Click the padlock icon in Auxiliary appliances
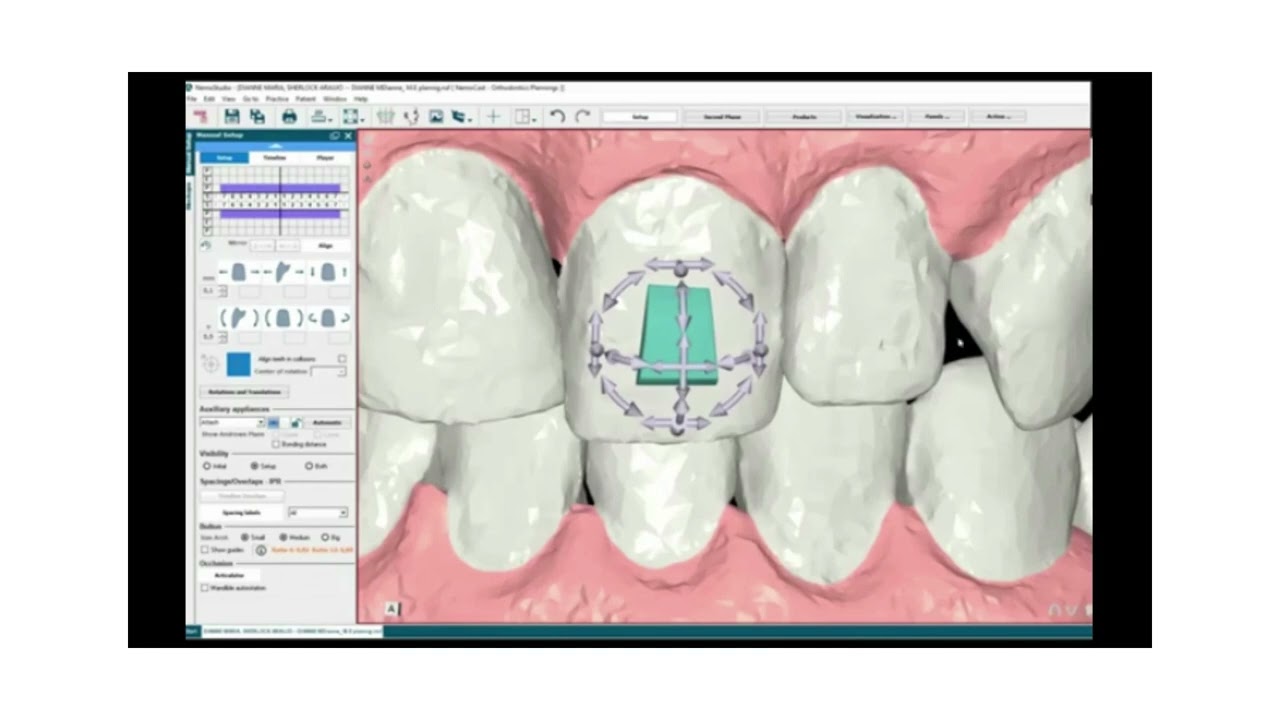This screenshot has height=720, width=1280. point(296,423)
